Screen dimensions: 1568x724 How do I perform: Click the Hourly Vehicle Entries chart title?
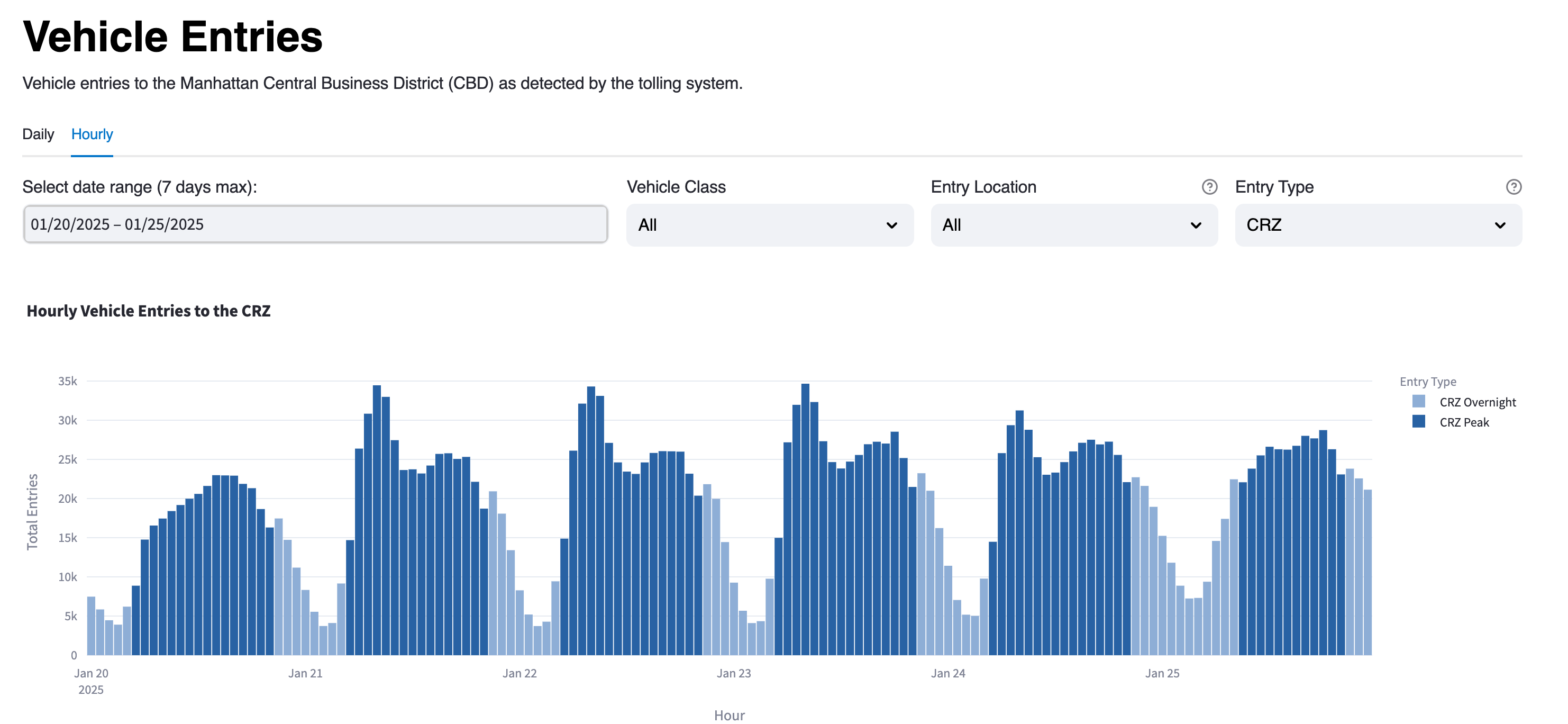coord(149,311)
